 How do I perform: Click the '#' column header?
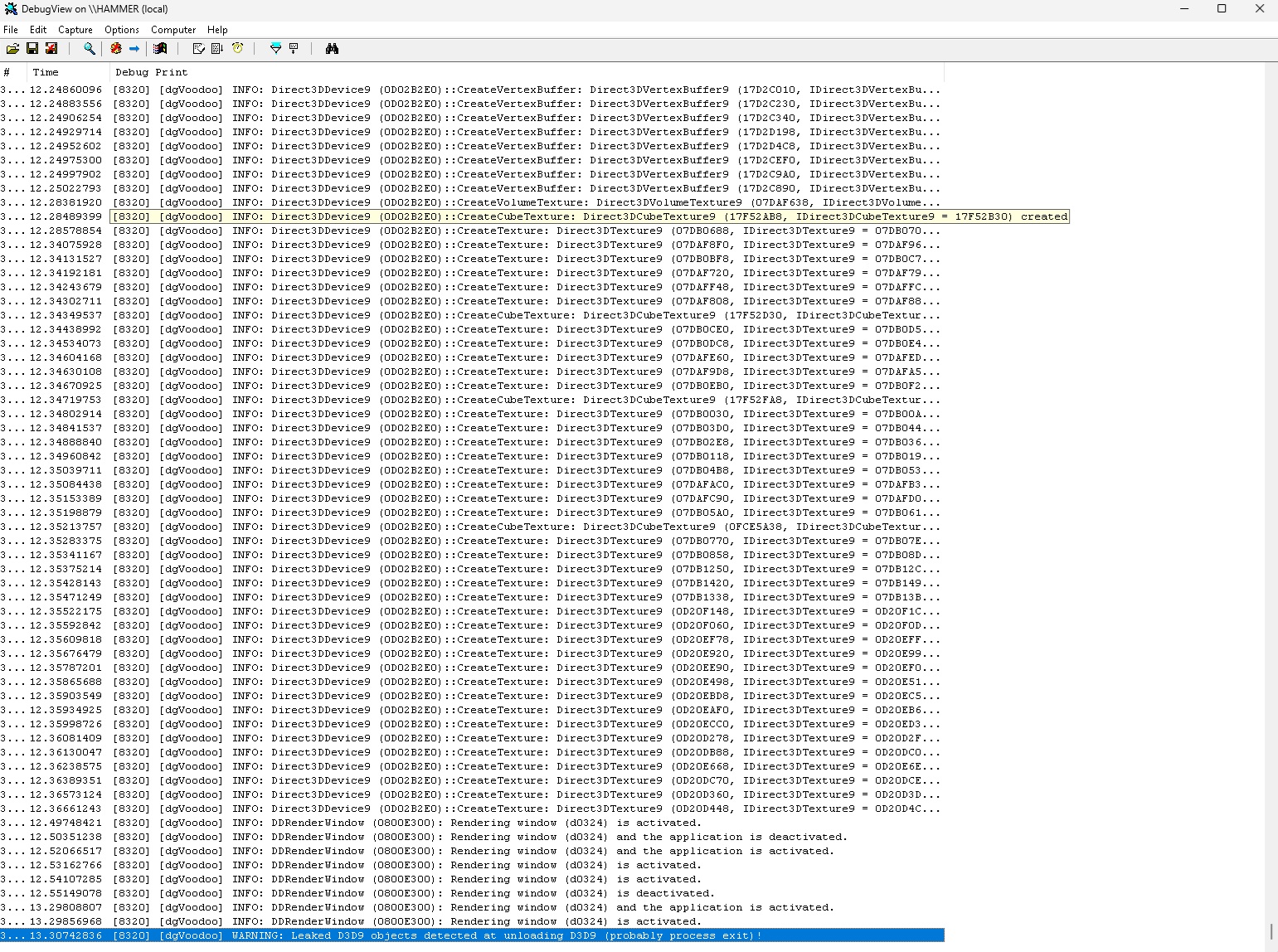[13, 72]
